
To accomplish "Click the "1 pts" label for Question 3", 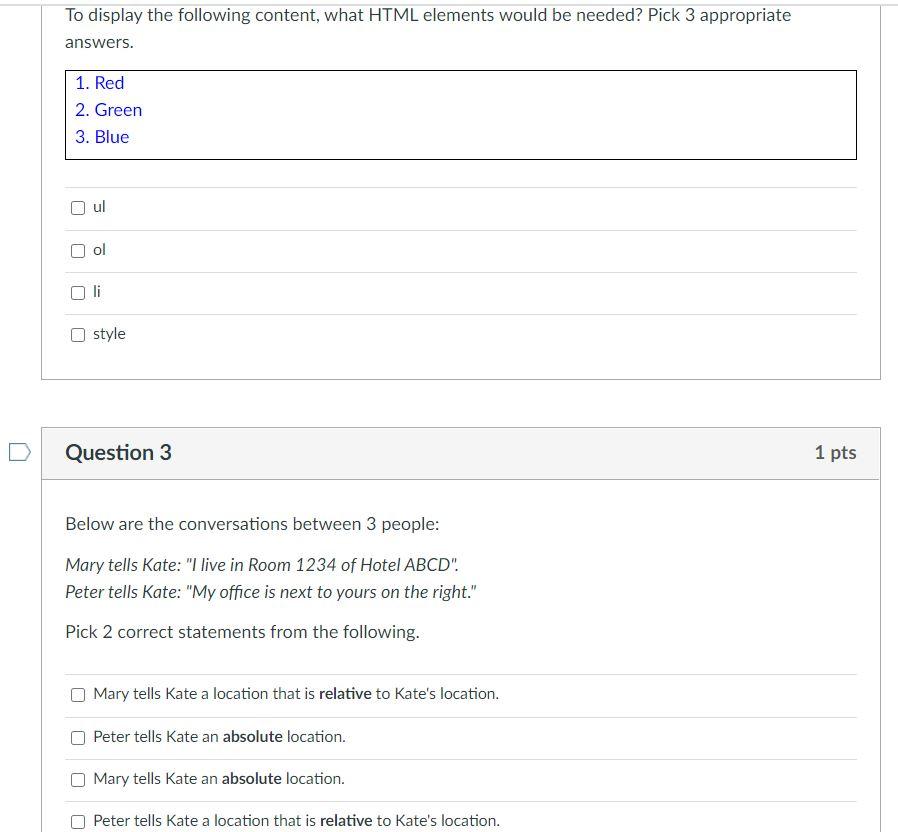I will click(835, 453).
